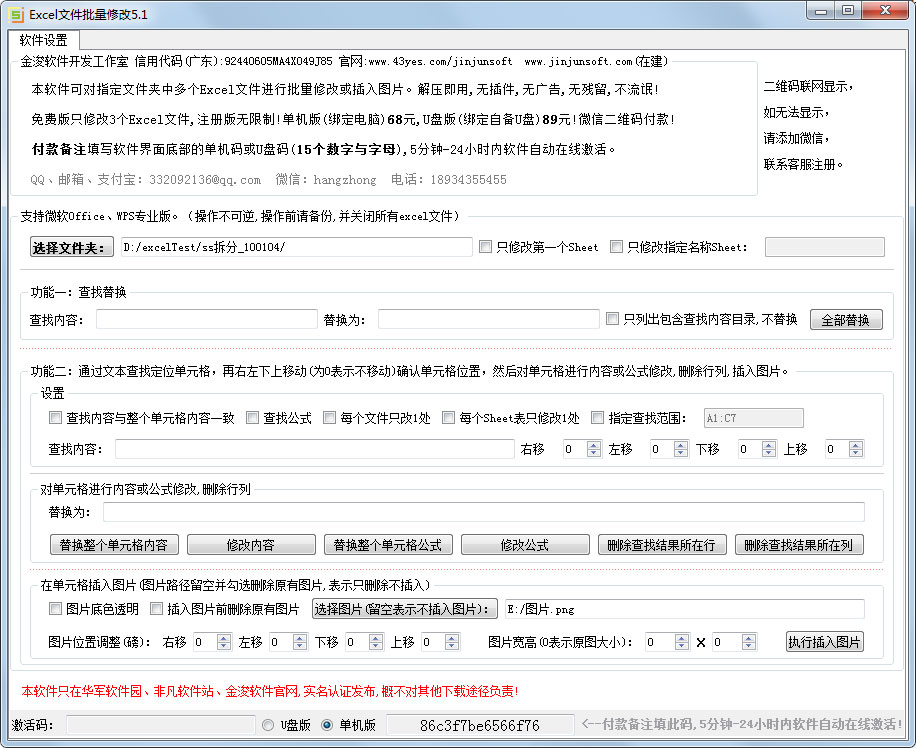The width and height of the screenshot is (916, 748).
Task: Click the 执行插入图片 button
Action: [x=825, y=642]
